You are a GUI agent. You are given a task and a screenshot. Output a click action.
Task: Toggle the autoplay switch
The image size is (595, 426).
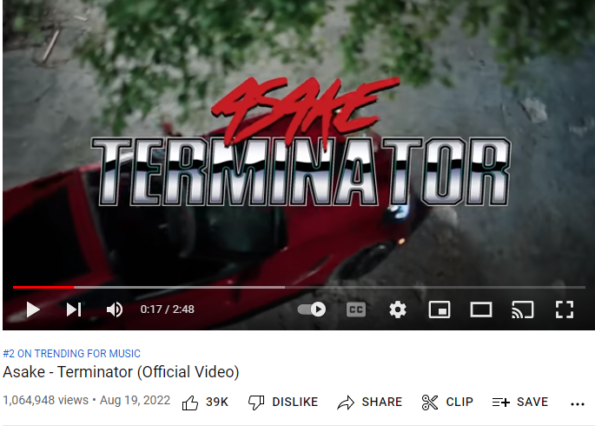(x=312, y=310)
